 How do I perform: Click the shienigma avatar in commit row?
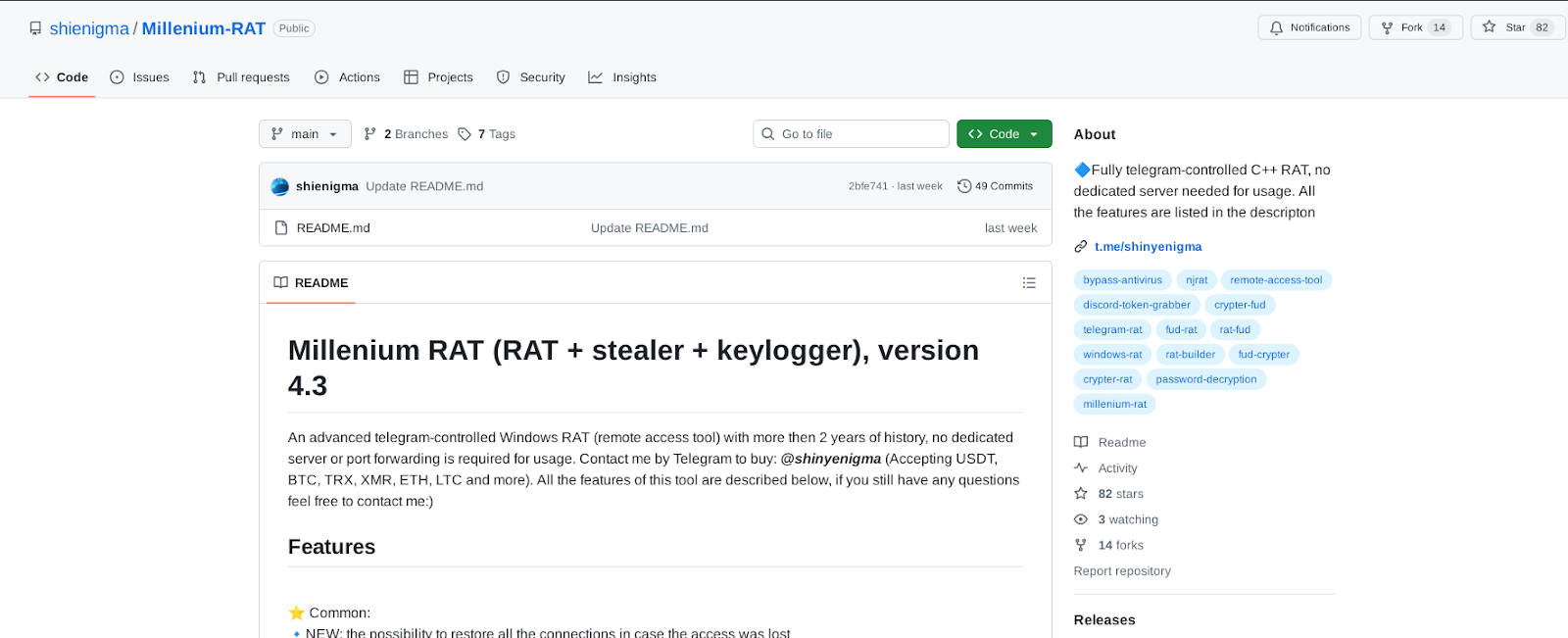click(x=279, y=186)
